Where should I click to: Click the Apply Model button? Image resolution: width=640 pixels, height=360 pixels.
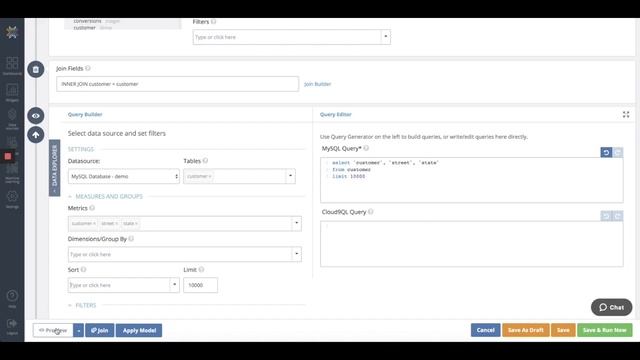139,330
